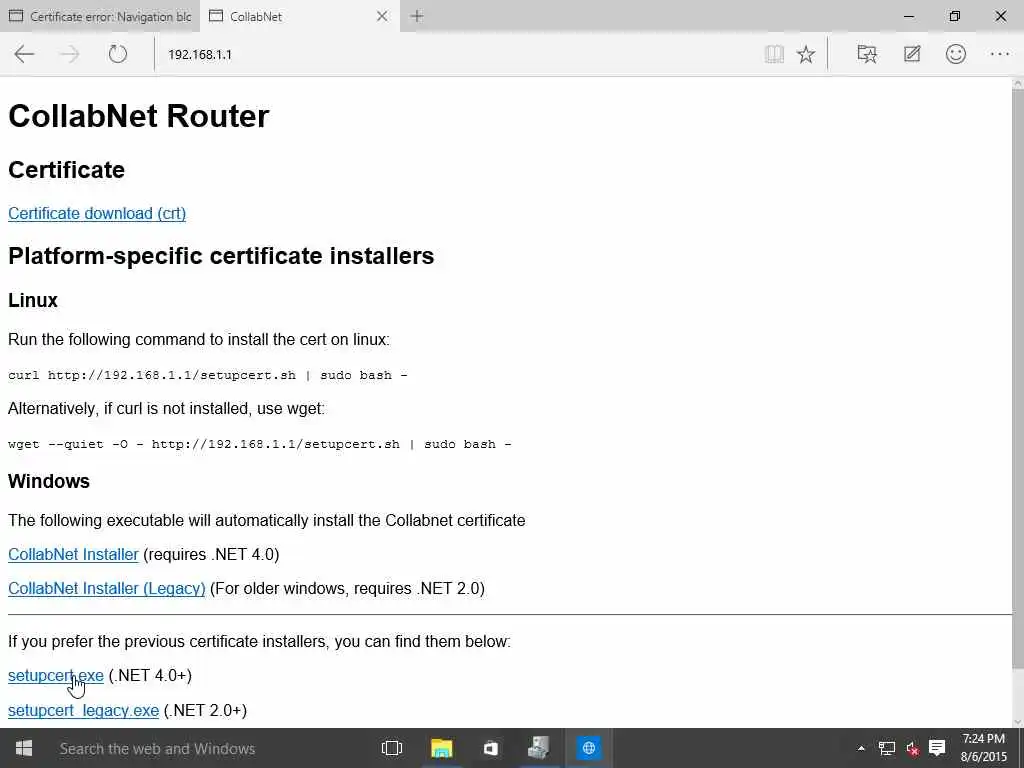
Task: Make a Web Note
Action: point(912,54)
